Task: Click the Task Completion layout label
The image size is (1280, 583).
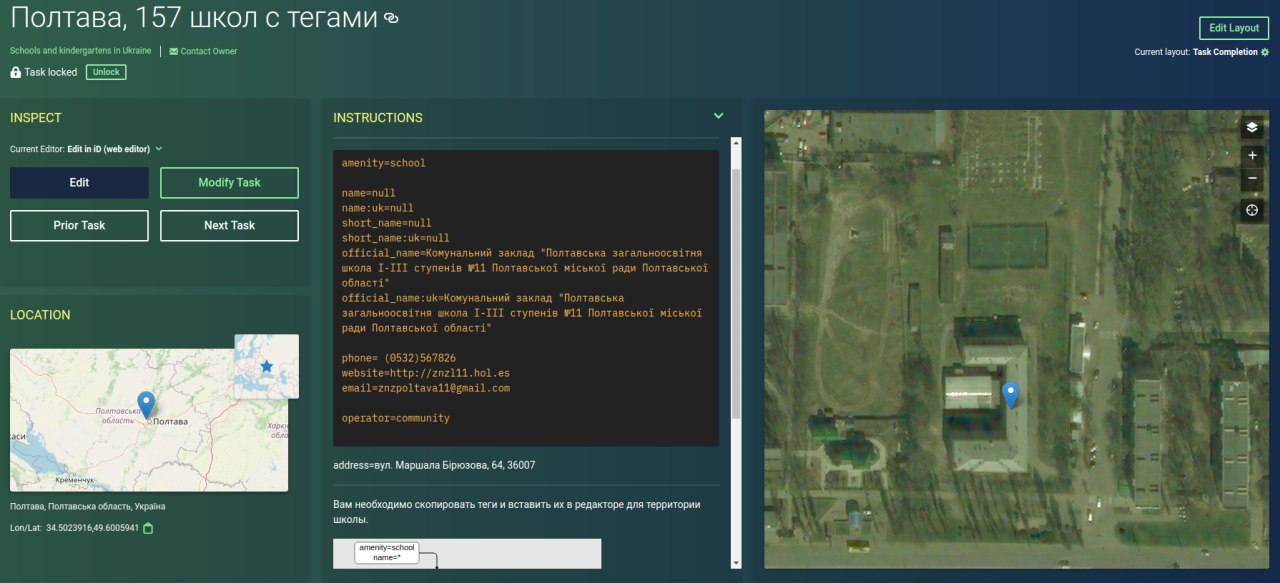Action: (x=1225, y=52)
